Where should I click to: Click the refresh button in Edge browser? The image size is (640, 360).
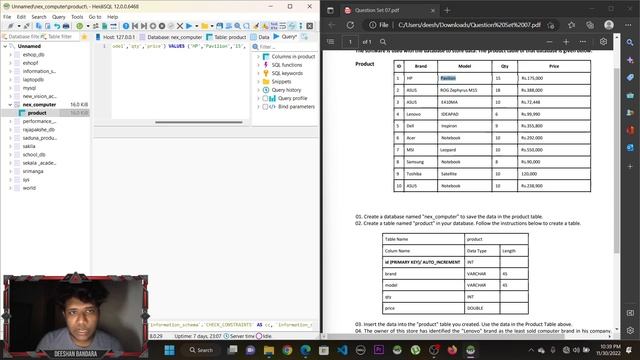click(x=350, y=25)
